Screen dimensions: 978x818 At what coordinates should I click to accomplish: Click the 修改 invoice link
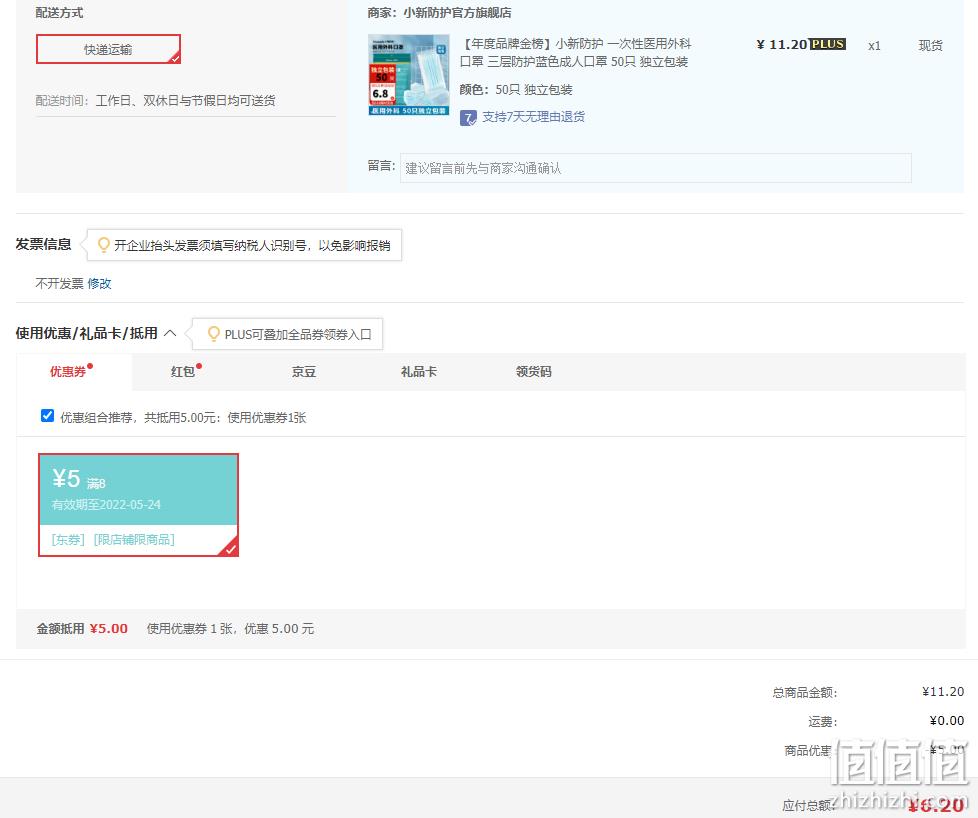click(x=99, y=283)
